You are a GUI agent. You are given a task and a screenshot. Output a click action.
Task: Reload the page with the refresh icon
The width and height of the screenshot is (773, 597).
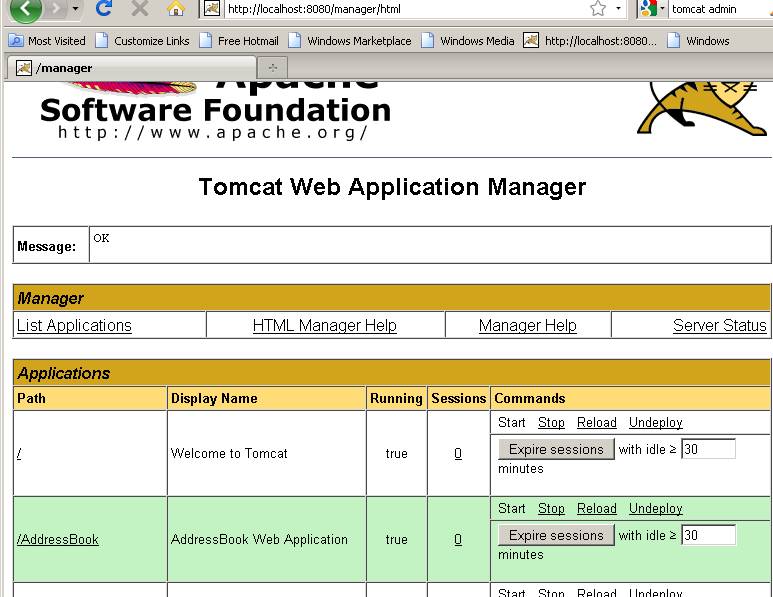[x=103, y=9]
